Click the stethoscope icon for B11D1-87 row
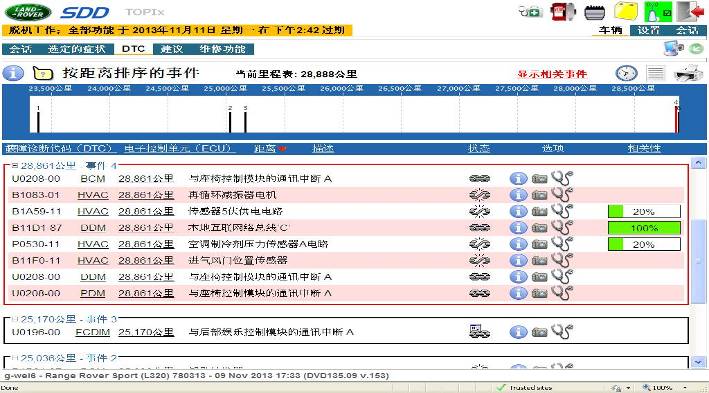 click(562, 227)
